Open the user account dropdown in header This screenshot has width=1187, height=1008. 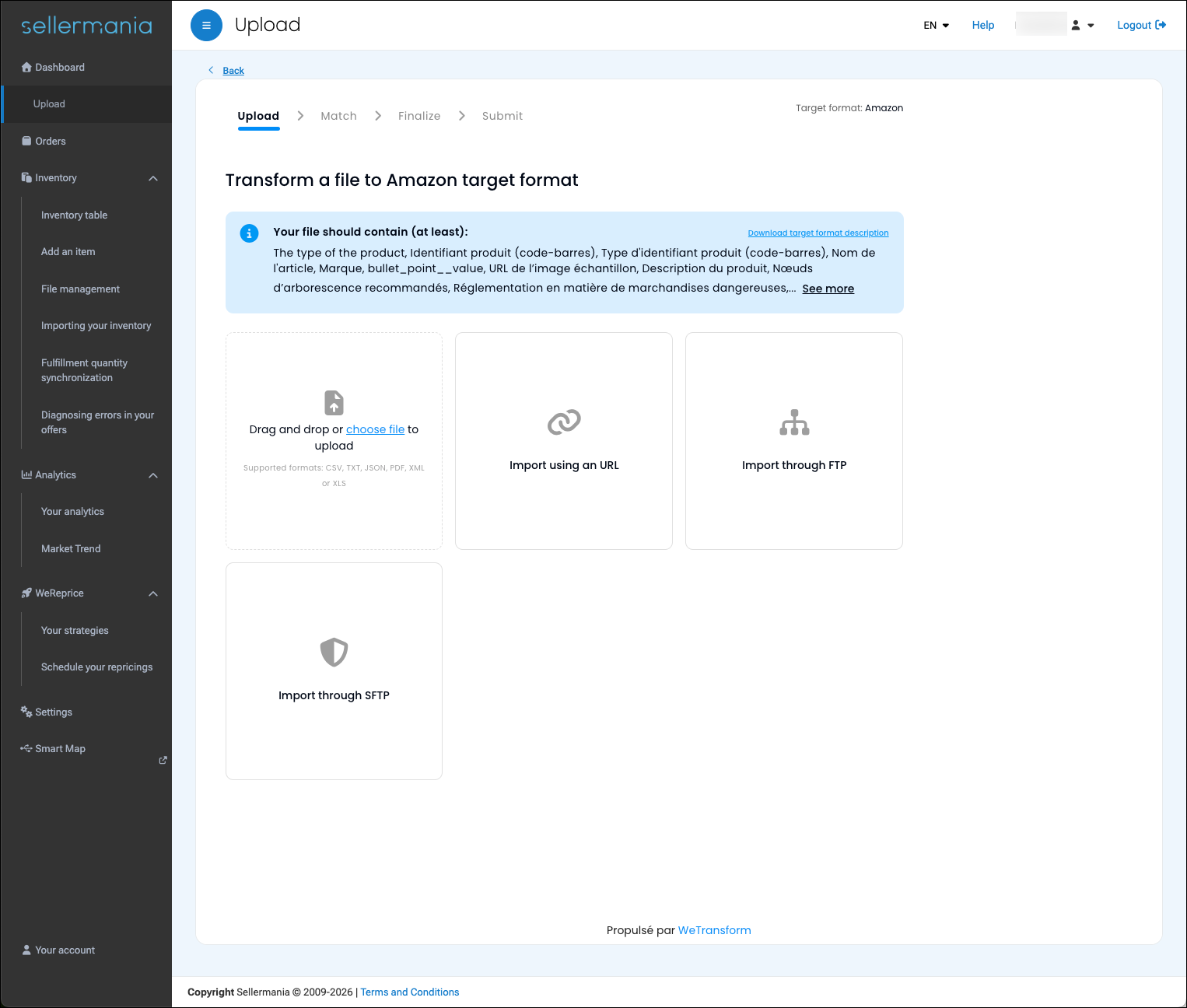(1082, 26)
